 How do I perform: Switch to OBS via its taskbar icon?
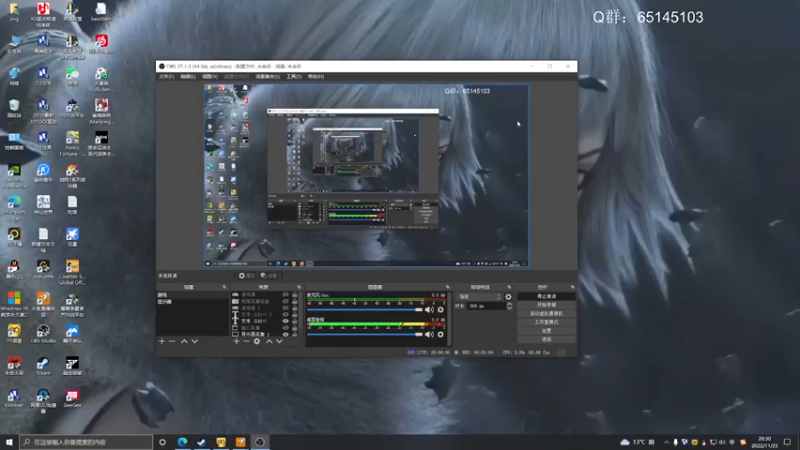[x=260, y=442]
